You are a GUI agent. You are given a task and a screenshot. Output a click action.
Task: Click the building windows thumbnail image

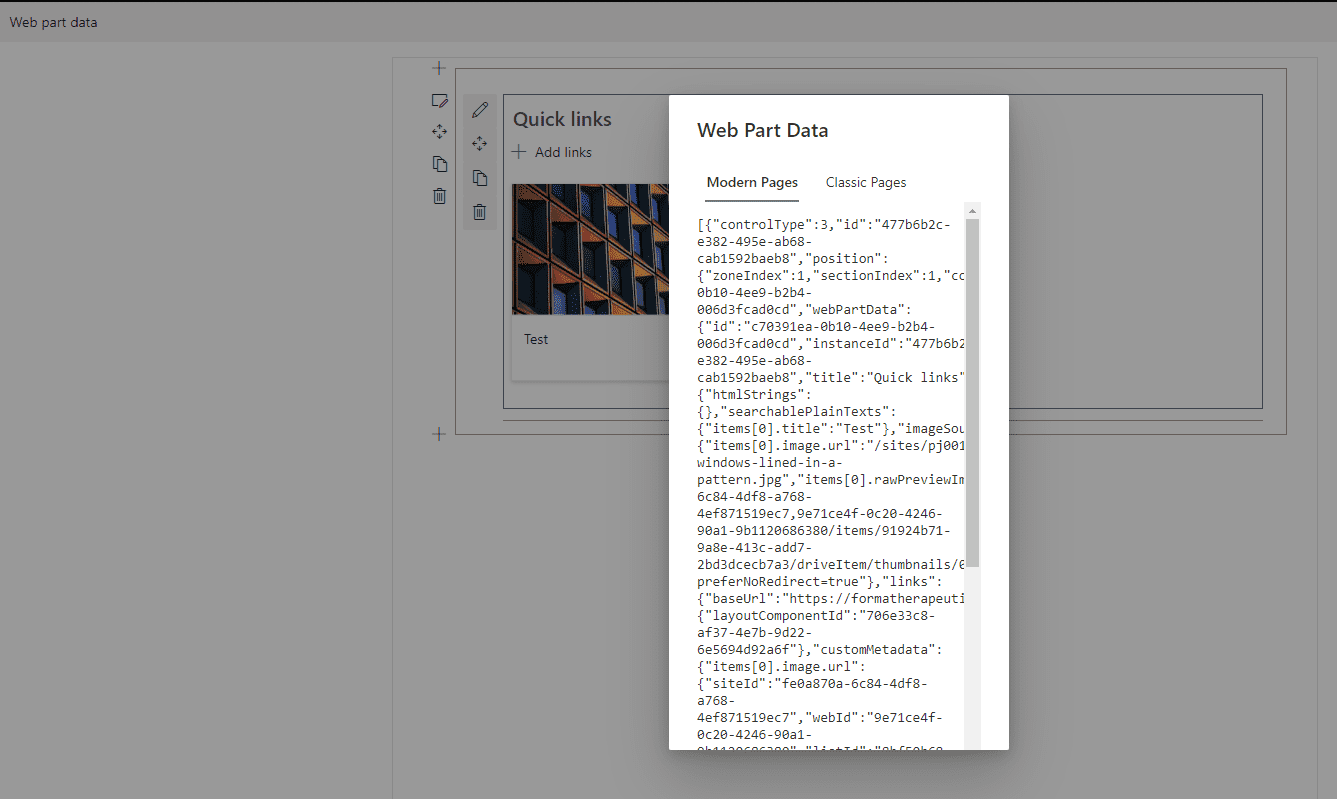(x=590, y=249)
